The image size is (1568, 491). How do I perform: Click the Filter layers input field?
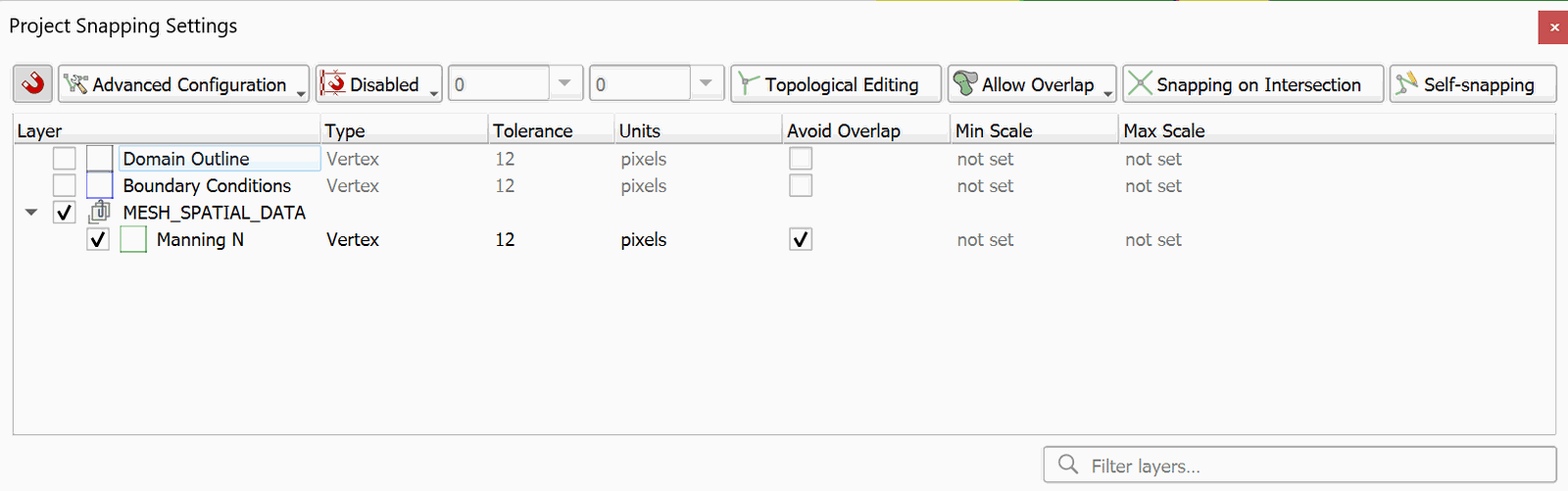[x=1313, y=466]
